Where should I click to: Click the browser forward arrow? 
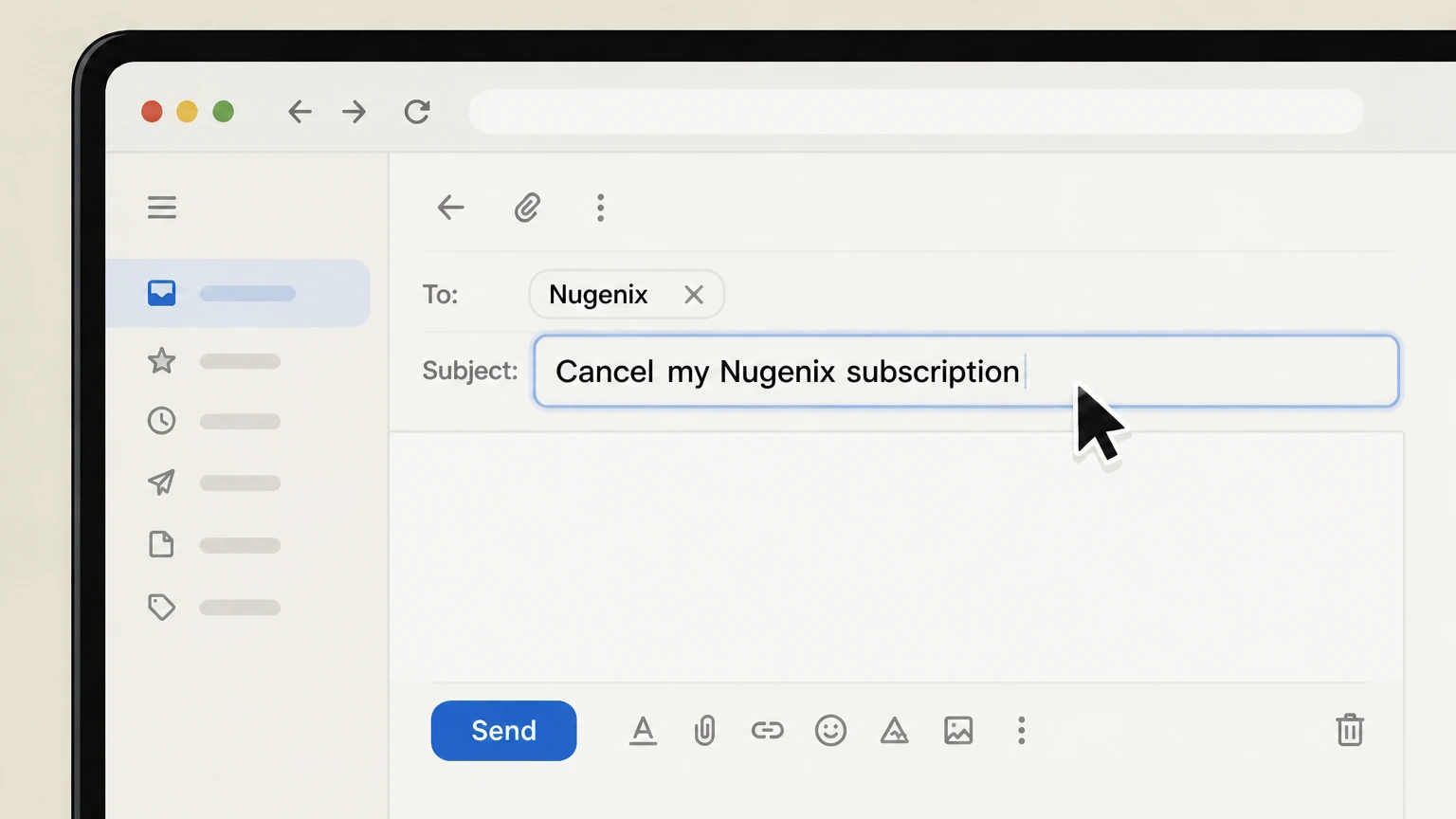coord(354,112)
